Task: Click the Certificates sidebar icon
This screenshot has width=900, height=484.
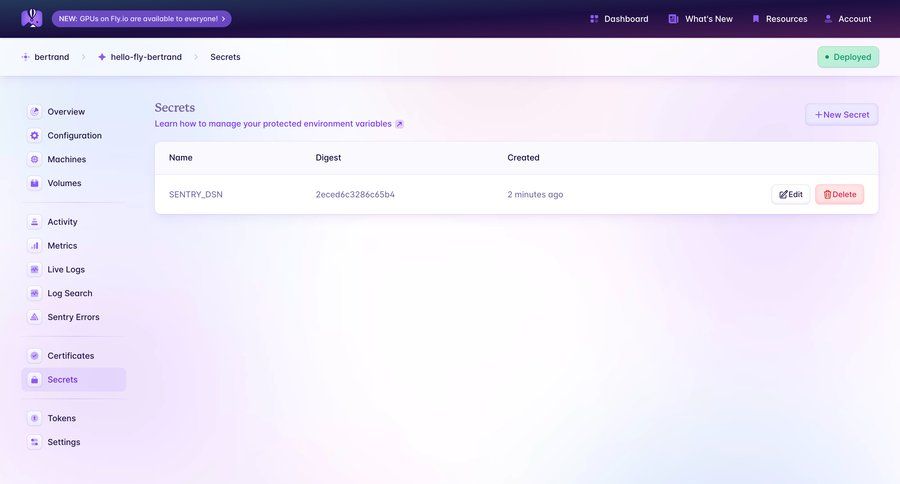Action: 34,356
